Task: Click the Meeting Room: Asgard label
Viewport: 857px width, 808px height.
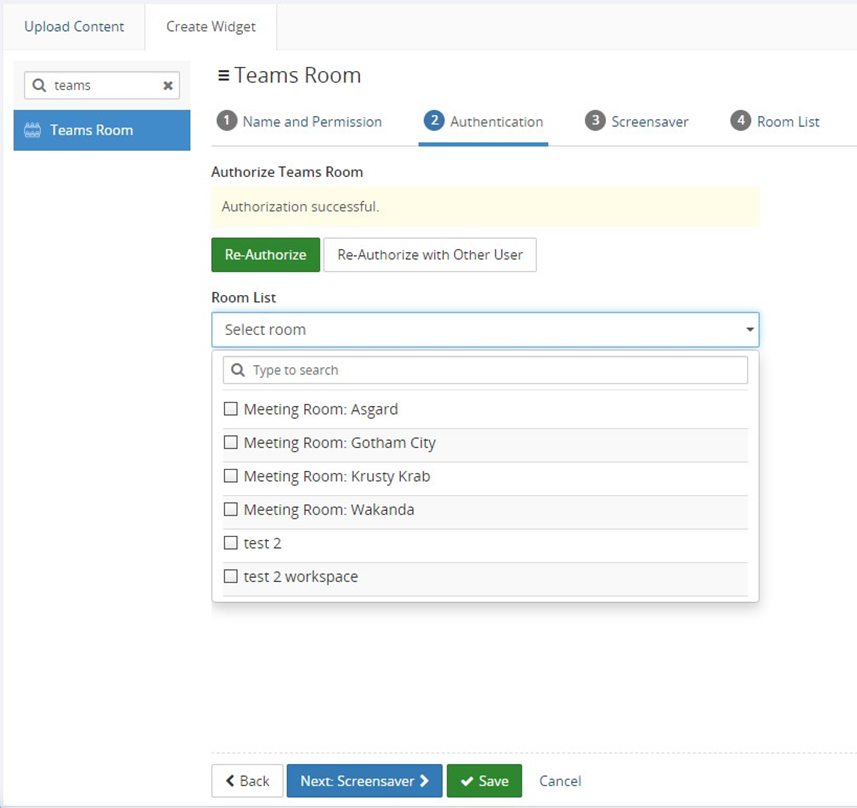Action: [321, 409]
